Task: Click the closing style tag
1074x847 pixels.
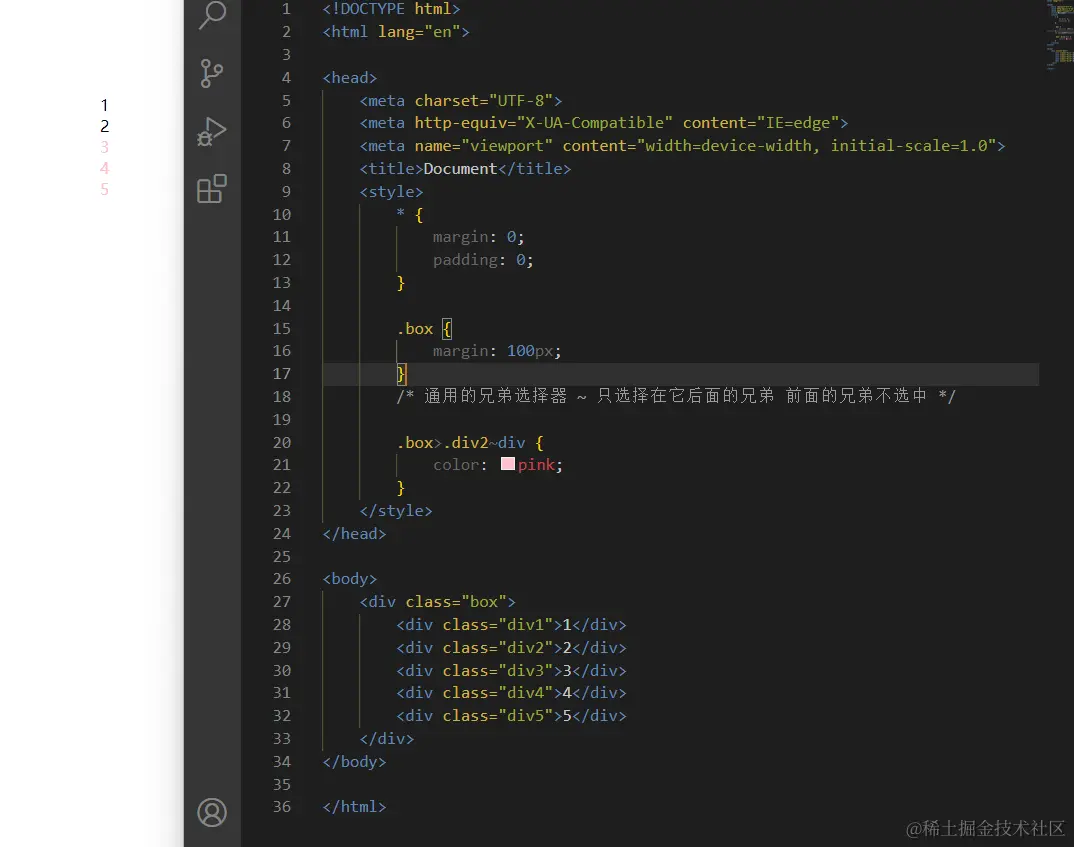Action: (396, 511)
